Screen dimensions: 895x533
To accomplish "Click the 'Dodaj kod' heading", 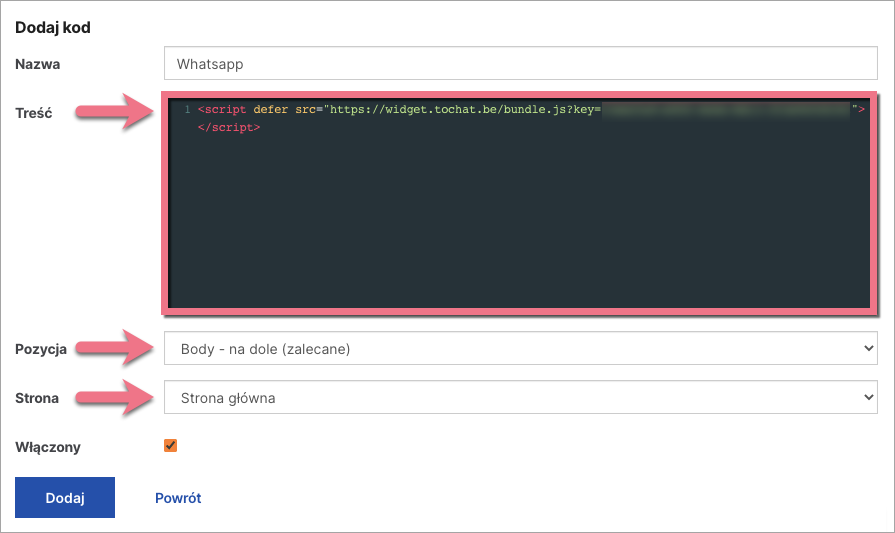I will [53, 28].
